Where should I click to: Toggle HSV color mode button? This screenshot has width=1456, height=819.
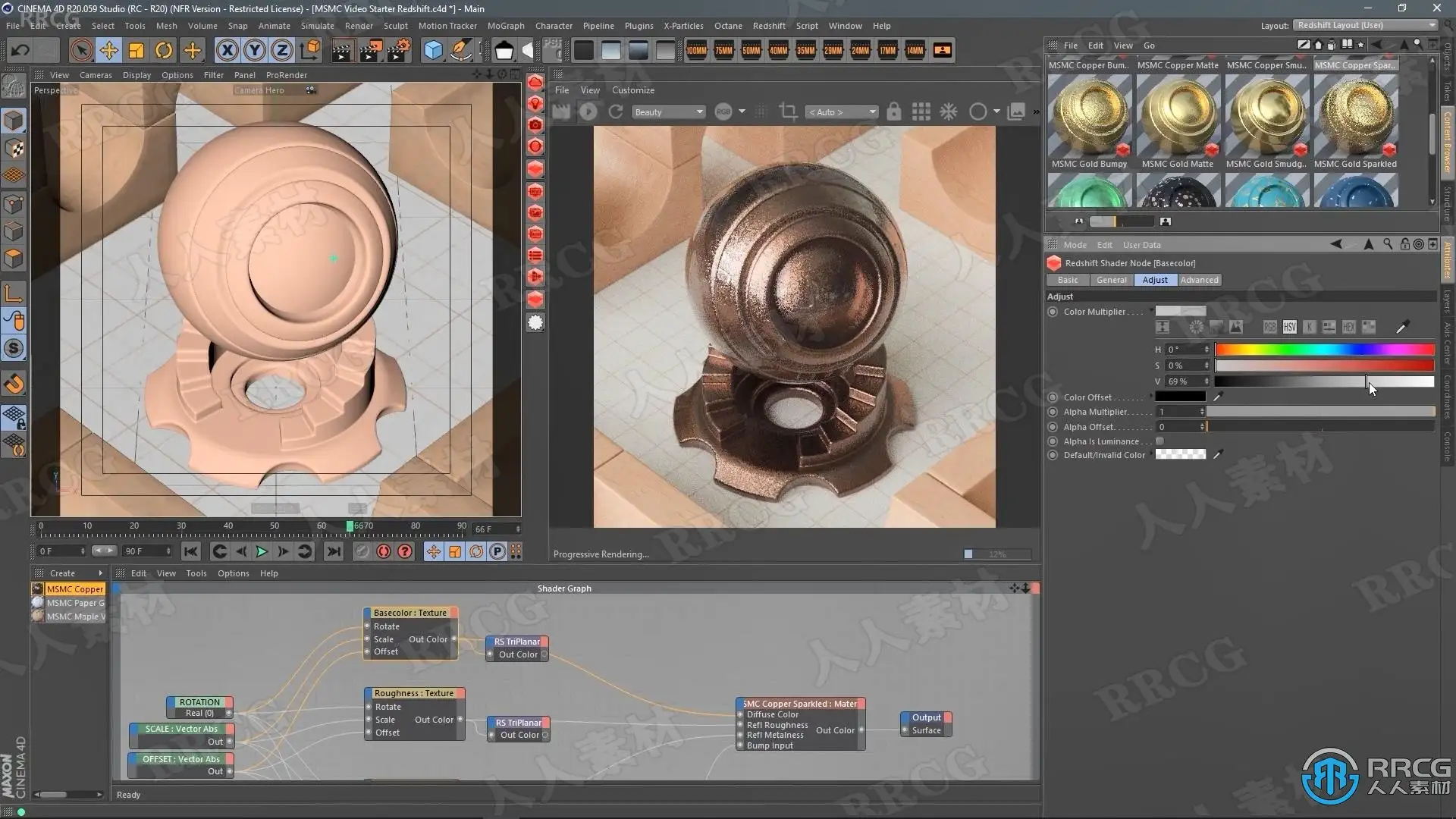pos(1290,328)
